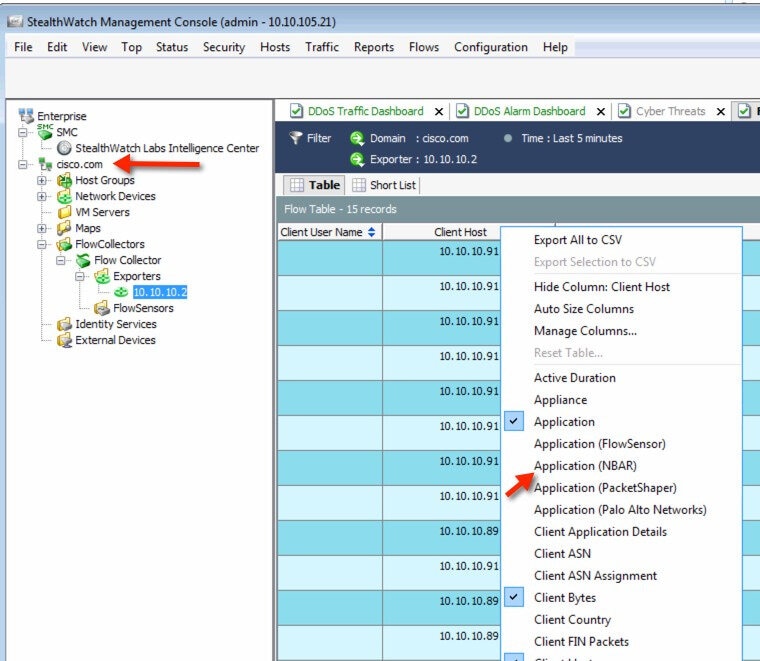This screenshot has height=661, width=760.
Task: Click the Network Devices icon
Action: click(x=64, y=196)
